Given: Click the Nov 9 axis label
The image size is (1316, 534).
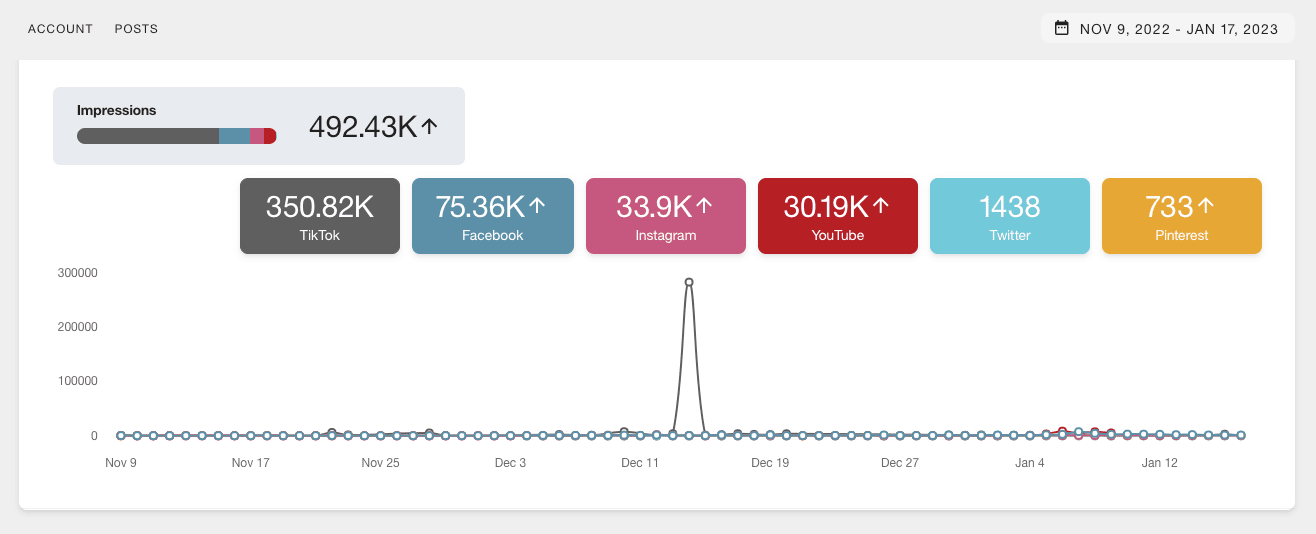Looking at the screenshot, I should 121,463.
